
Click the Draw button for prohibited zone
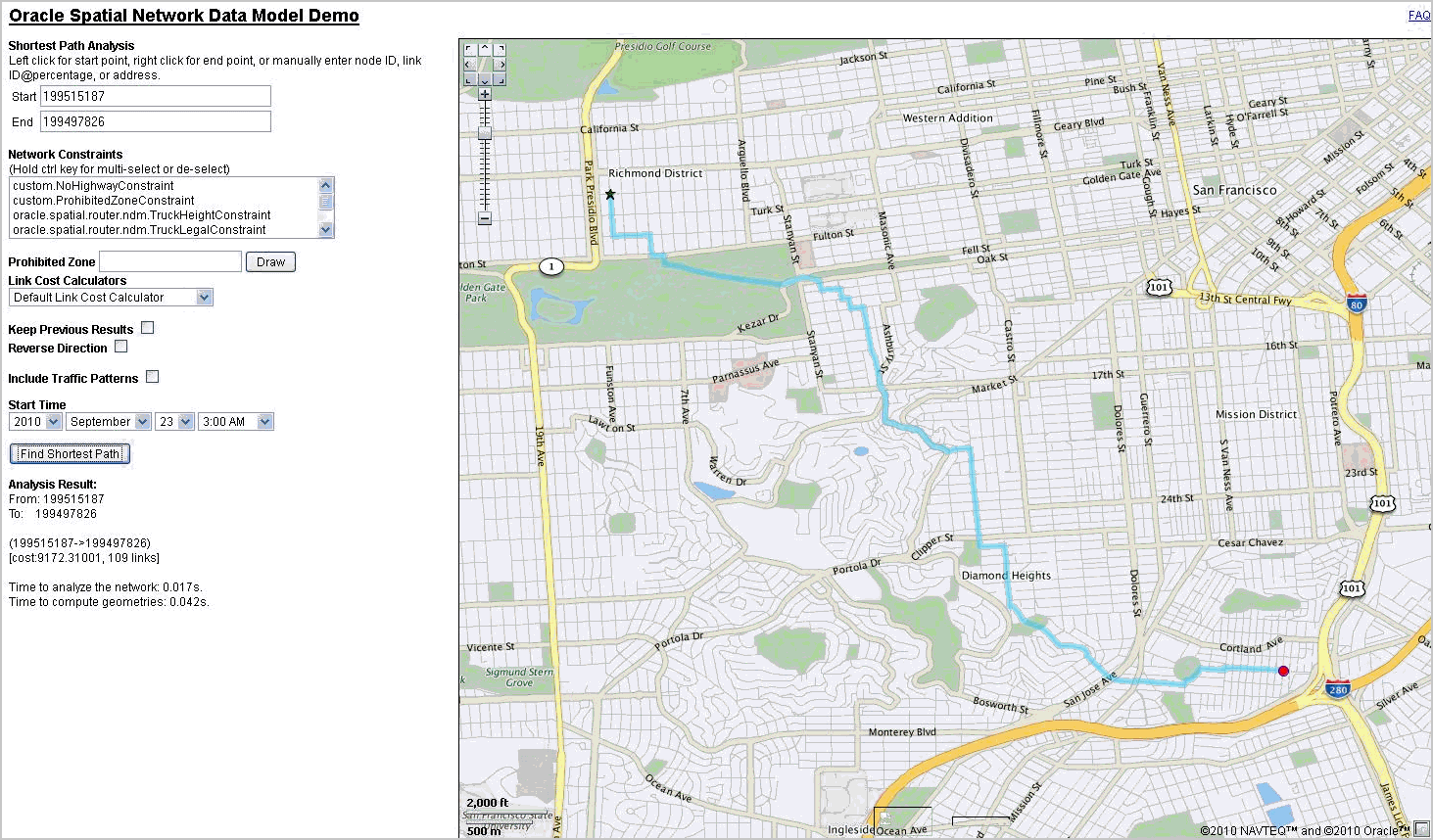[270, 262]
